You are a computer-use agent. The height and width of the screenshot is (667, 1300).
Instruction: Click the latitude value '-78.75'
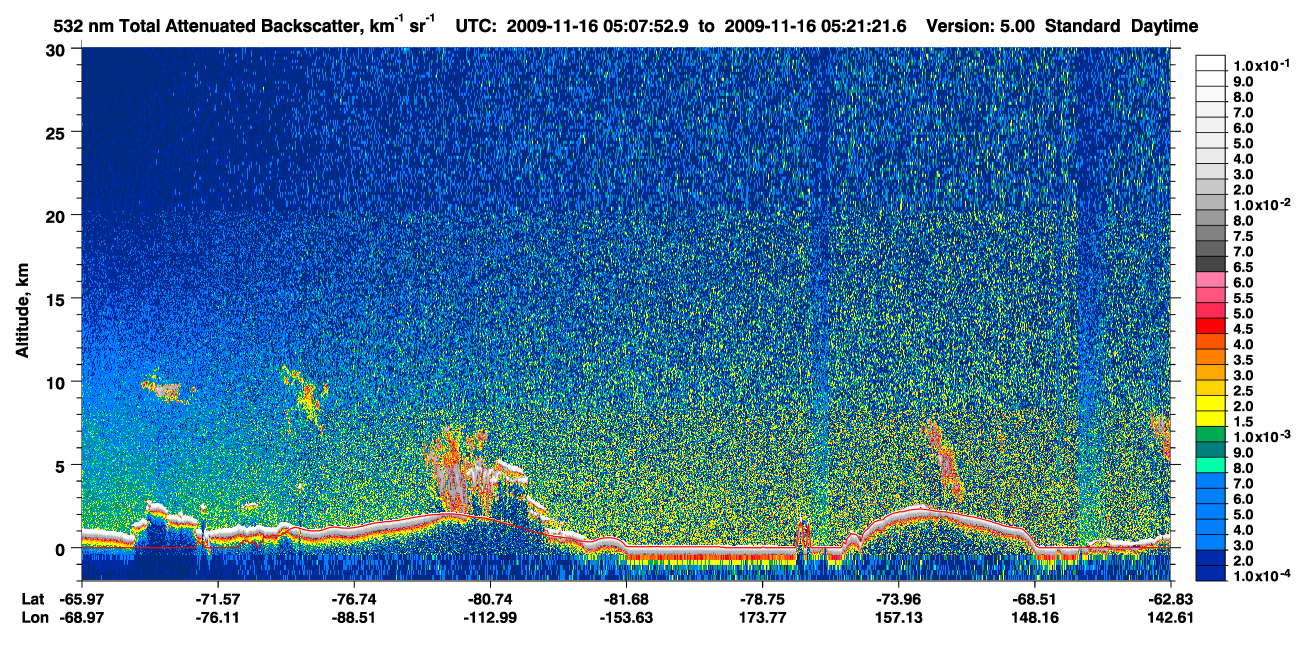click(762, 599)
